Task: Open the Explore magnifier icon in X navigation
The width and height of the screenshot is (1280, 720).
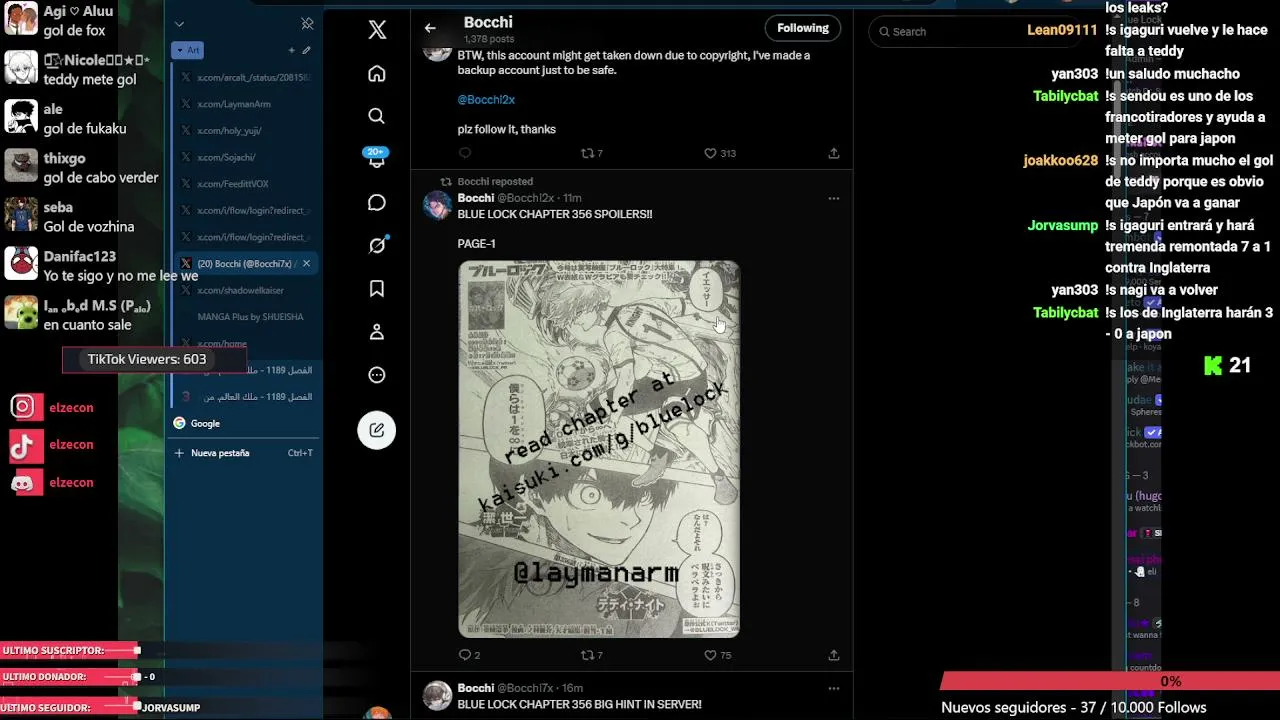Action: coord(377,116)
